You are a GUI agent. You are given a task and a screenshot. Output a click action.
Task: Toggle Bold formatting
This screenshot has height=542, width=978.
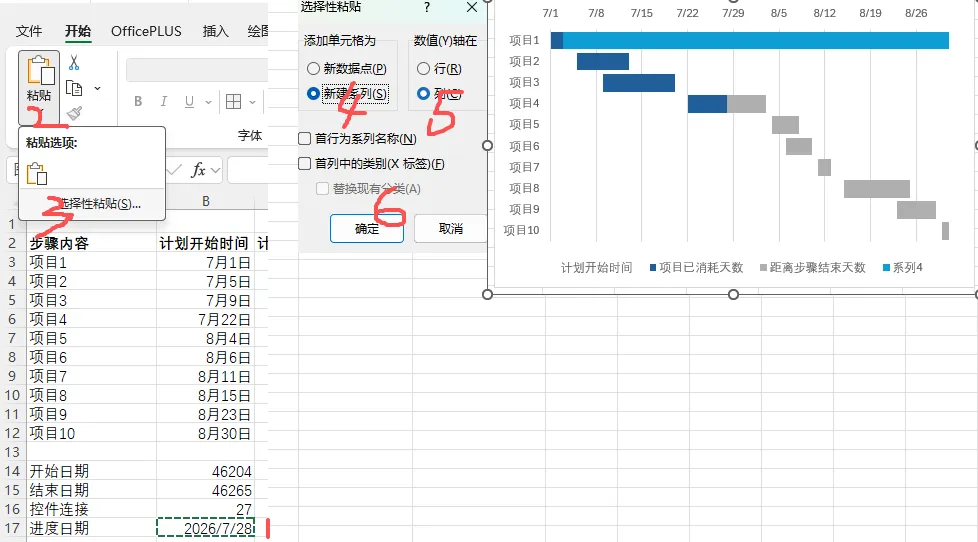point(138,101)
